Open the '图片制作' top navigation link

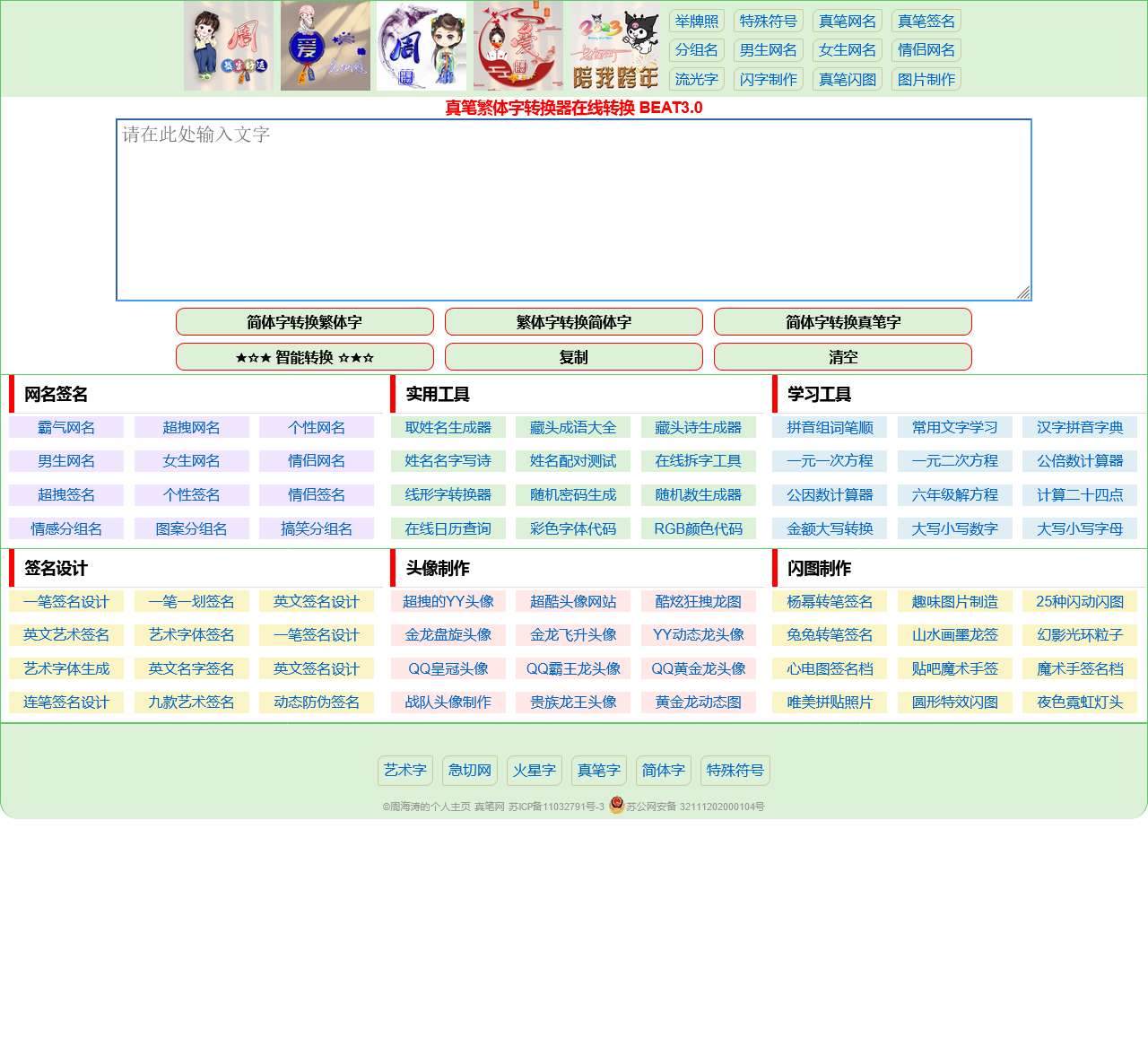[926, 79]
